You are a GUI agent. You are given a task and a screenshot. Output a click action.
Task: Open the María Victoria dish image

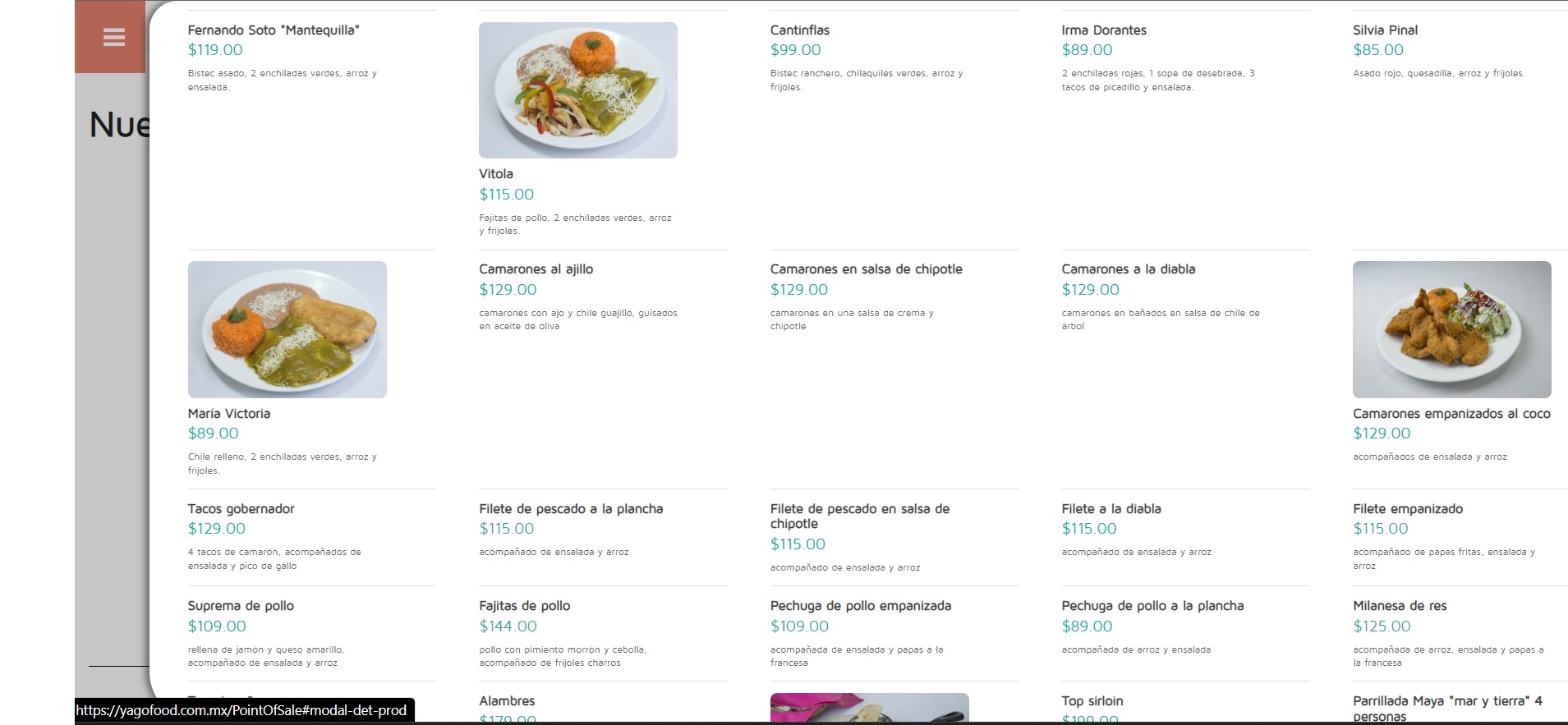tap(287, 329)
